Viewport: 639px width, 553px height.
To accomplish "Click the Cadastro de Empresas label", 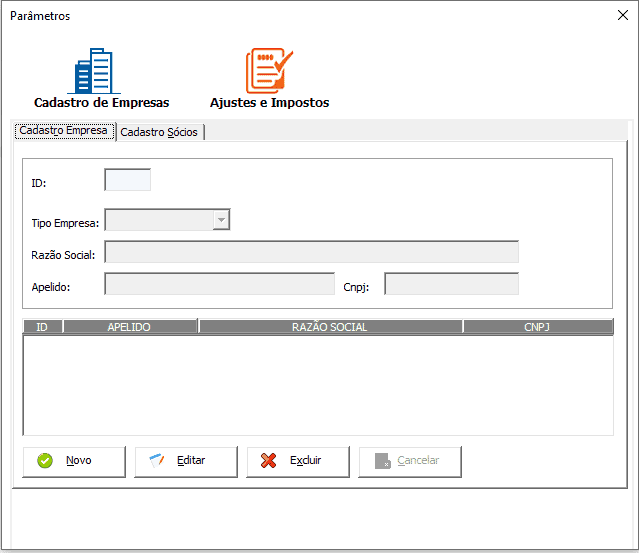I will point(101,103).
